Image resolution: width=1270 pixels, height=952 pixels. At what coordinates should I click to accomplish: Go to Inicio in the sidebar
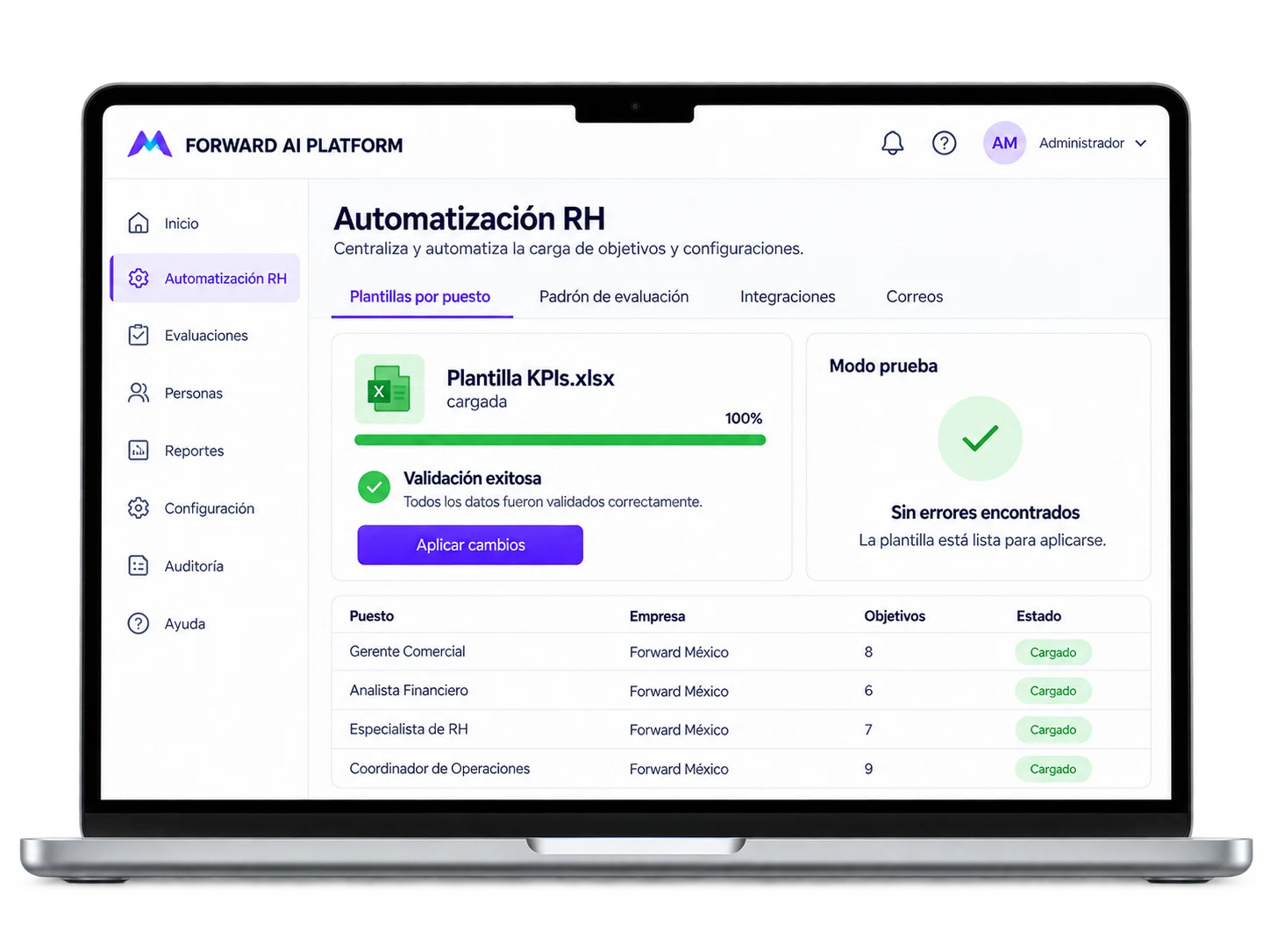click(182, 224)
